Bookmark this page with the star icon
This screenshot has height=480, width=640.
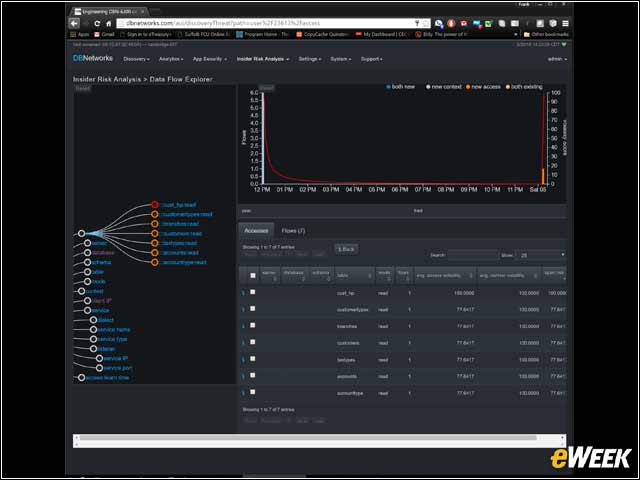click(425, 23)
